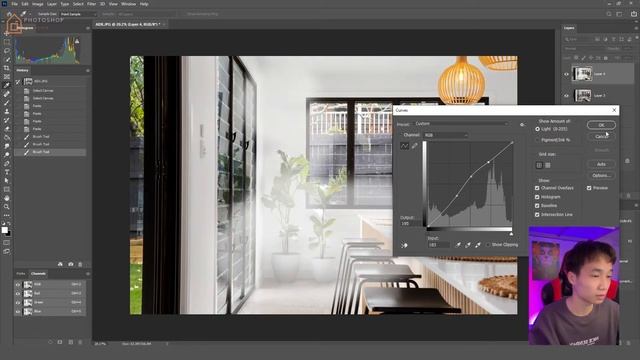Activate the Curves on-image adjustment tool
Screen dimensions: 640x360
(404, 245)
